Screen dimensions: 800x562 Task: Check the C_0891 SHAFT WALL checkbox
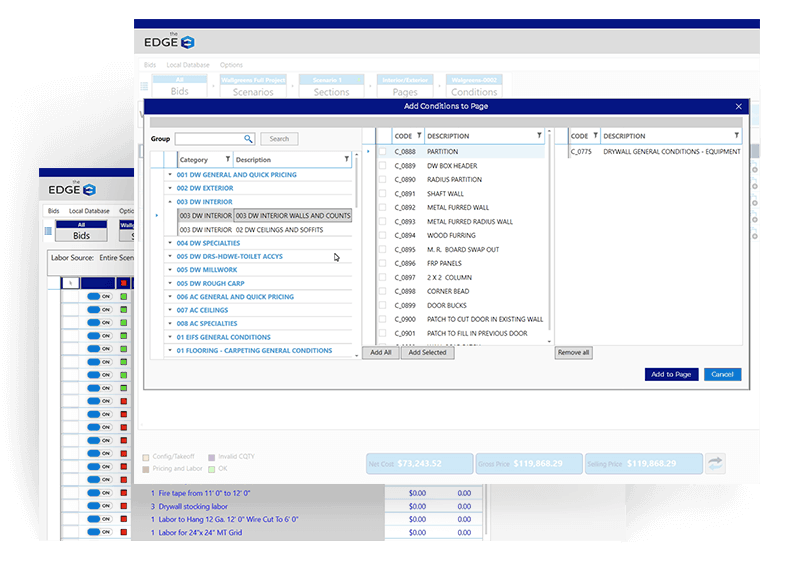click(x=382, y=193)
